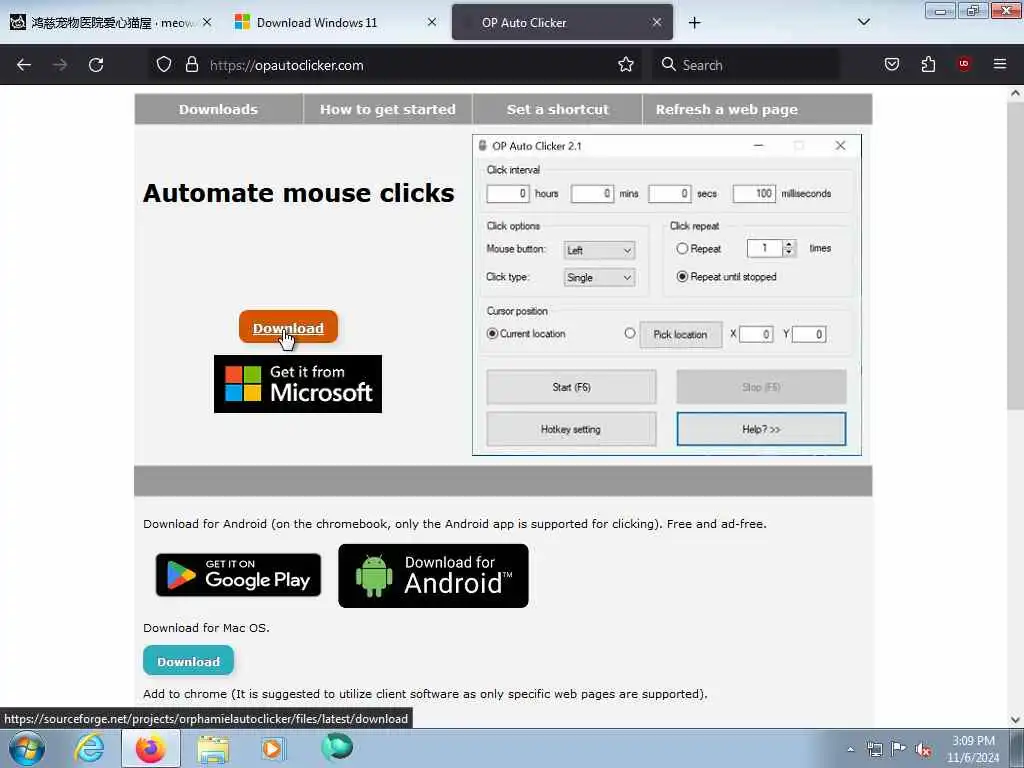
Task: Open How to get started page
Action: click(x=388, y=109)
